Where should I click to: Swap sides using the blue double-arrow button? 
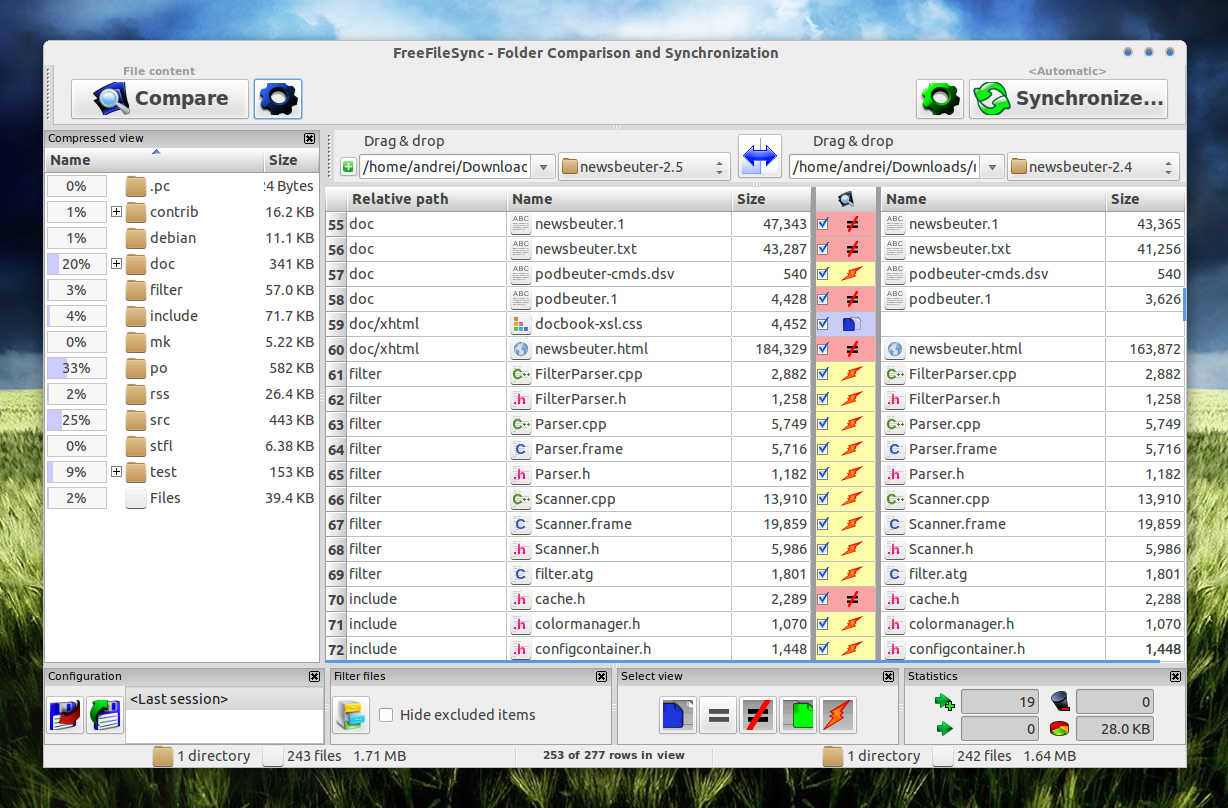click(760, 156)
